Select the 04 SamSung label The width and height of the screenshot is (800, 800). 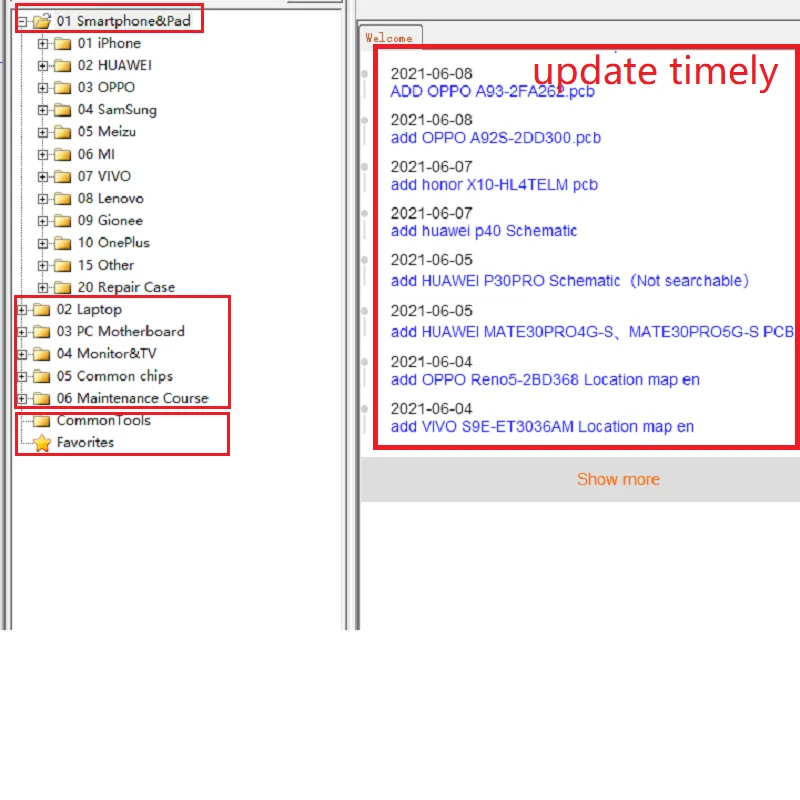pos(117,110)
